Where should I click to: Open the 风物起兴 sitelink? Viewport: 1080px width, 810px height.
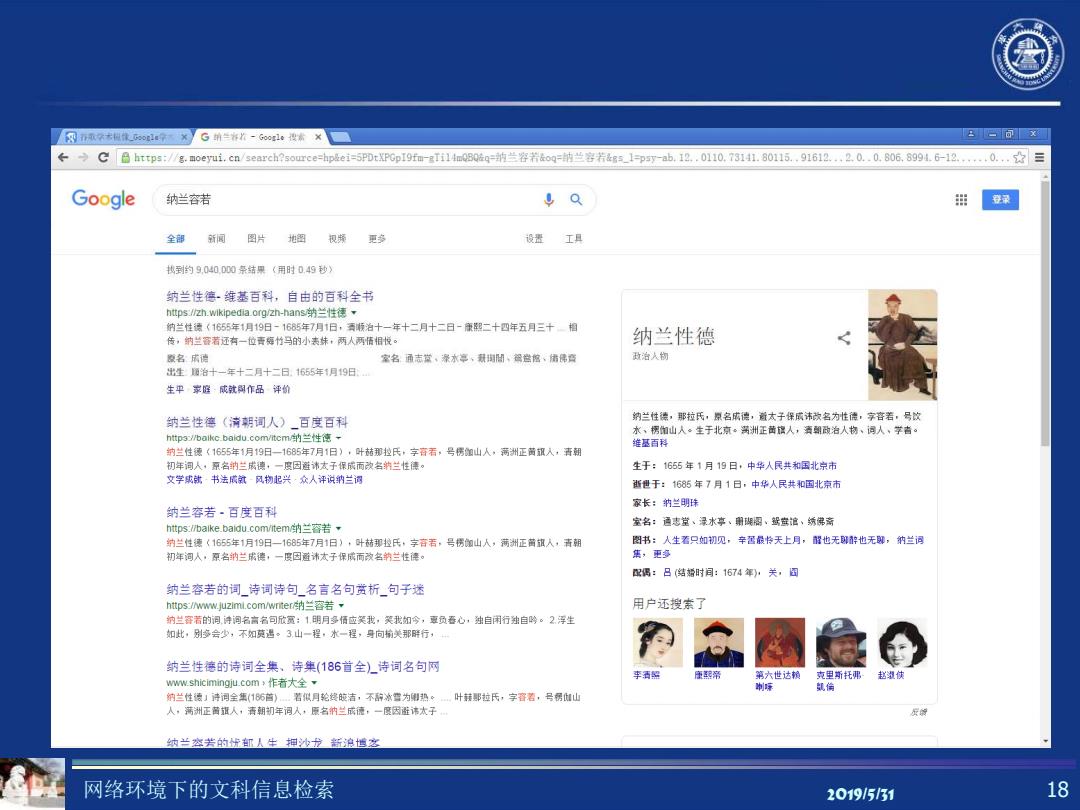[273, 479]
